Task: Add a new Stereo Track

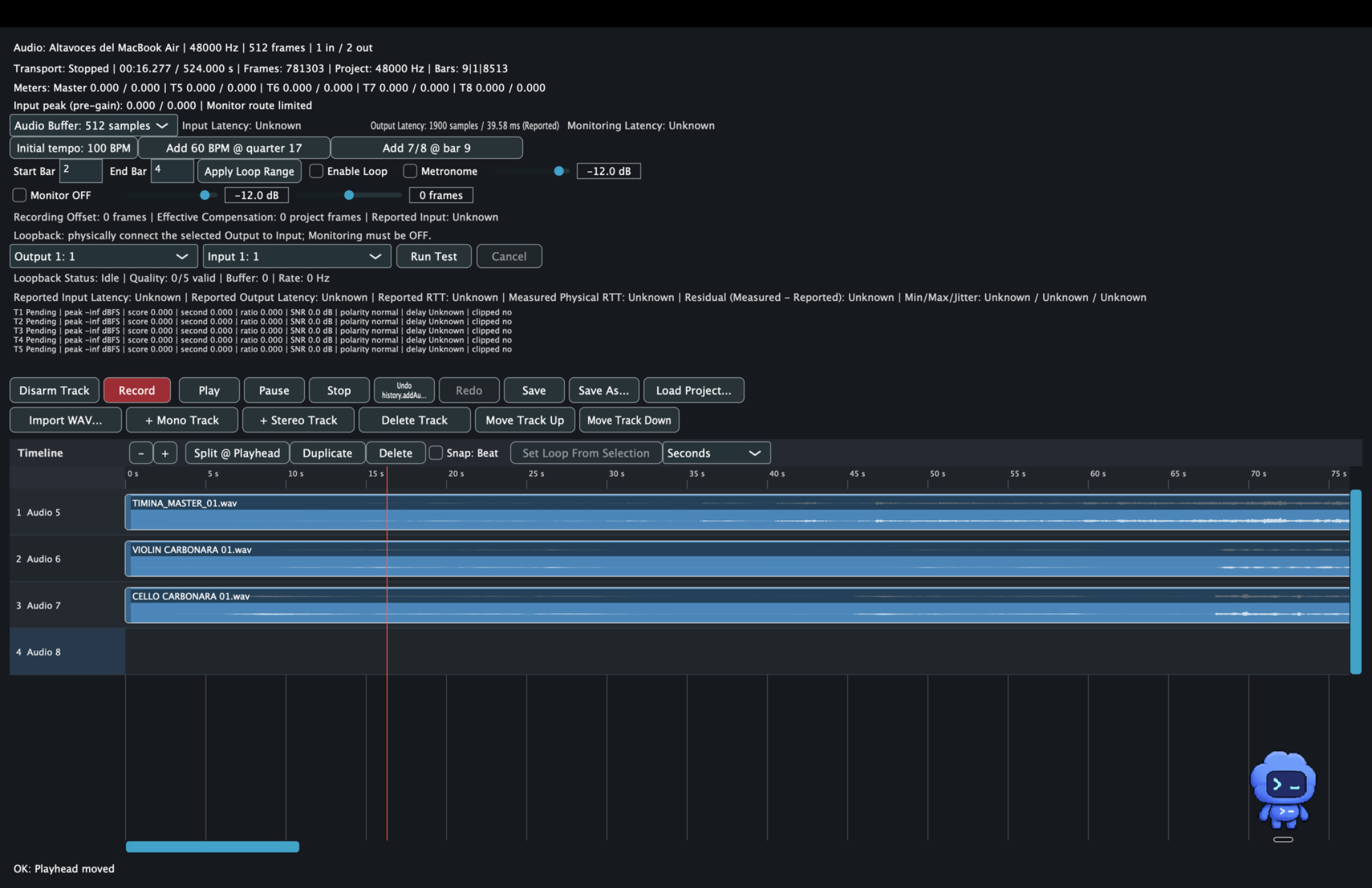Action: coord(298,420)
